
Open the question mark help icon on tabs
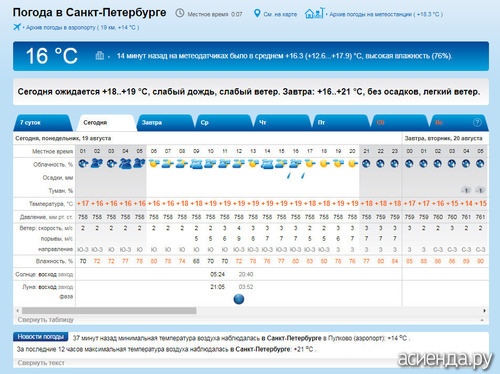coord(477,122)
